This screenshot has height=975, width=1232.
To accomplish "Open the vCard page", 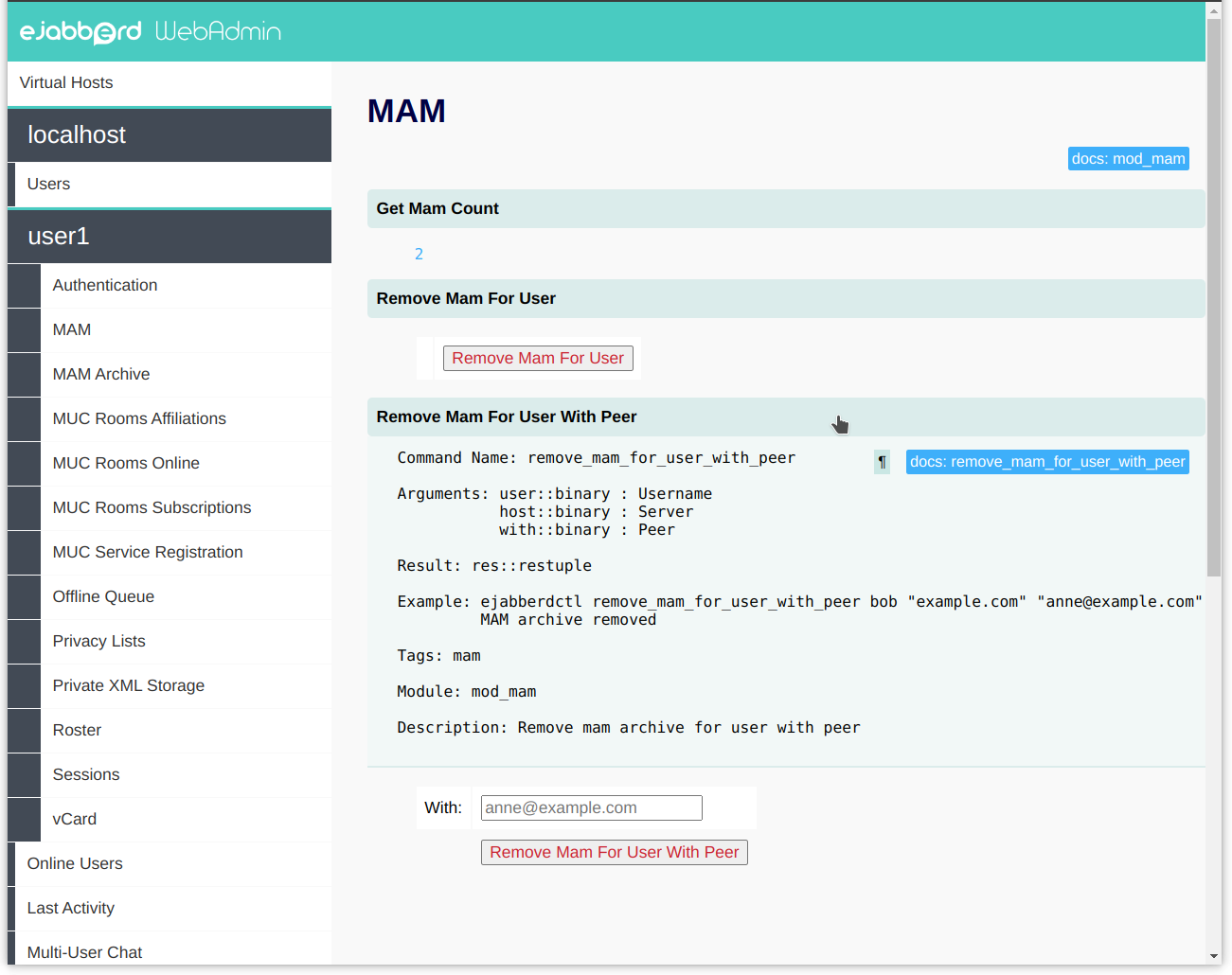I will (186, 820).
